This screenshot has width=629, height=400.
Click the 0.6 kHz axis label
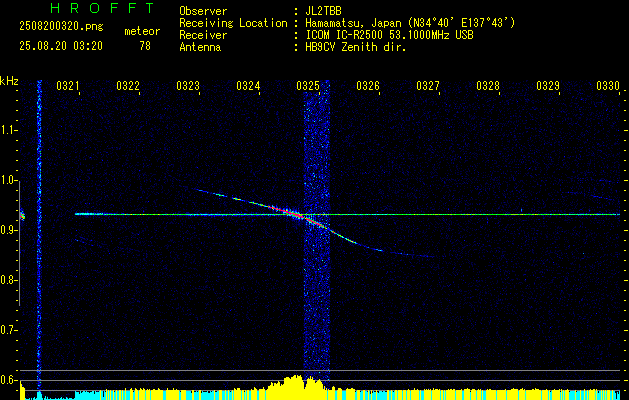click(8, 380)
